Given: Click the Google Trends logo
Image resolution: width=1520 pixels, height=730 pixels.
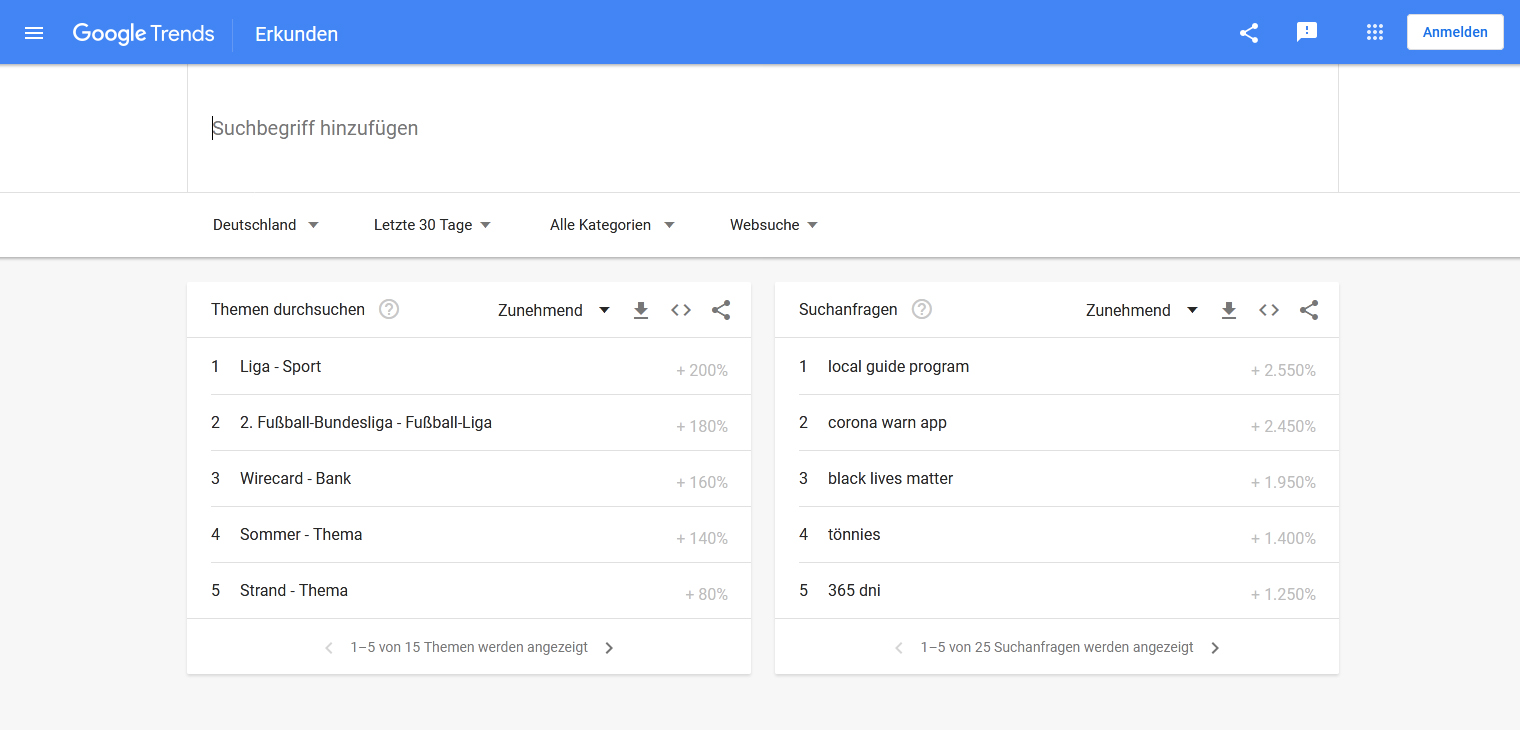Looking at the screenshot, I should (144, 33).
